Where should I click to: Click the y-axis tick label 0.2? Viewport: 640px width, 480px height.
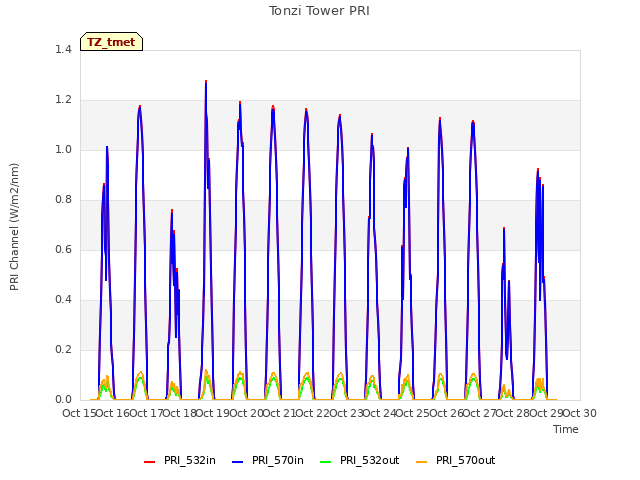(x=63, y=349)
